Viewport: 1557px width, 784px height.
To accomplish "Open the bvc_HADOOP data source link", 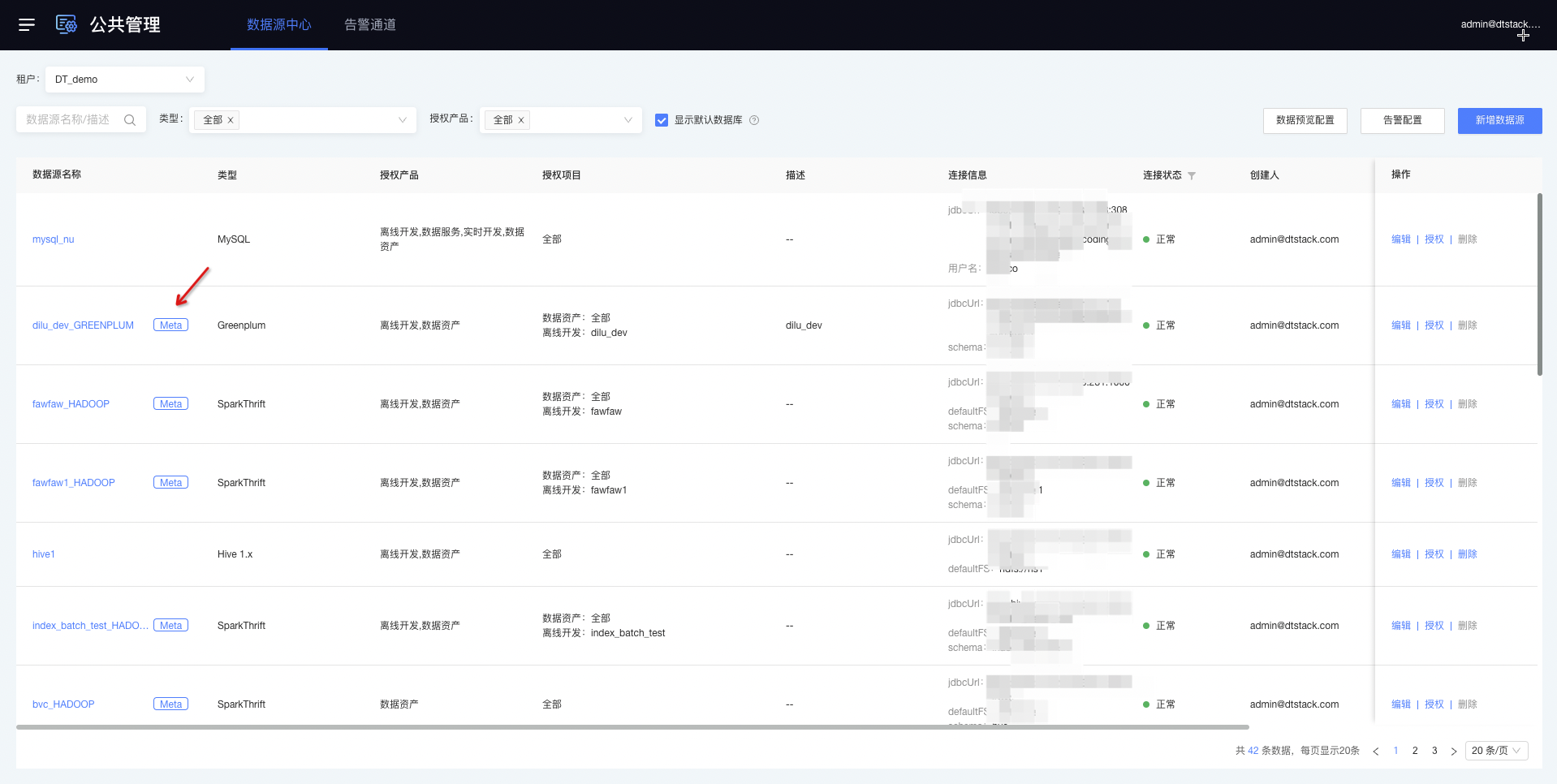I will pyautogui.click(x=63, y=704).
